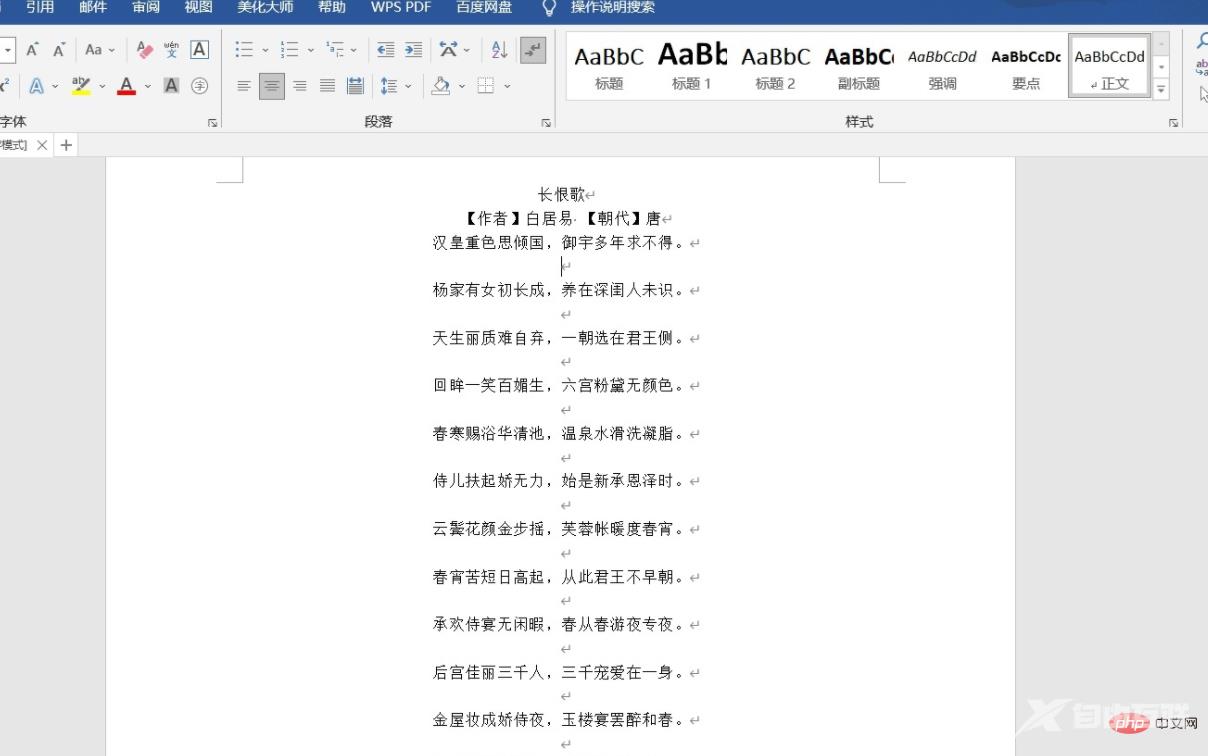
Task: Click the Sort A-Z icon
Action: [500, 50]
